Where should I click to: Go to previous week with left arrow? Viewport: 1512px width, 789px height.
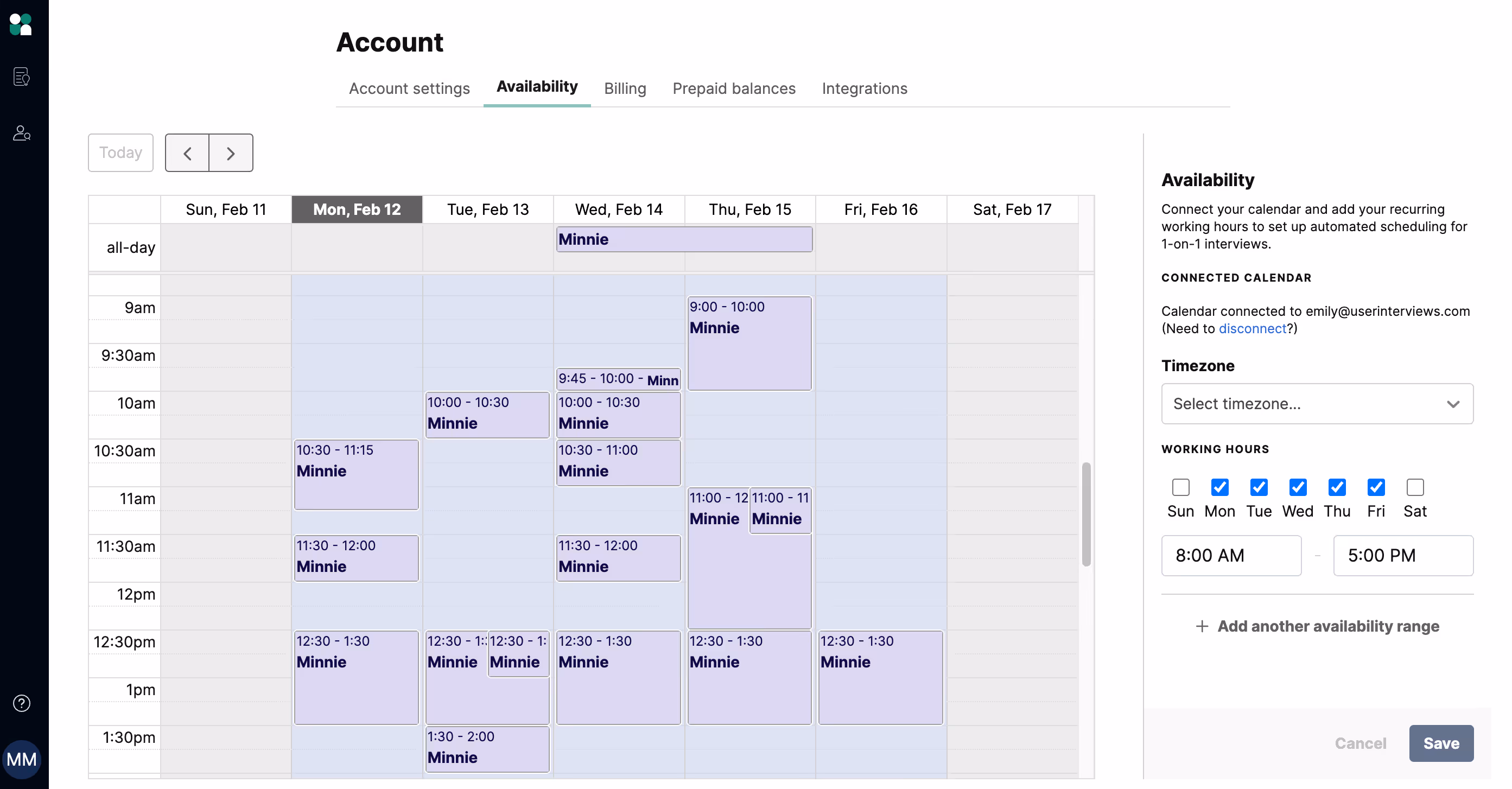[187, 153]
